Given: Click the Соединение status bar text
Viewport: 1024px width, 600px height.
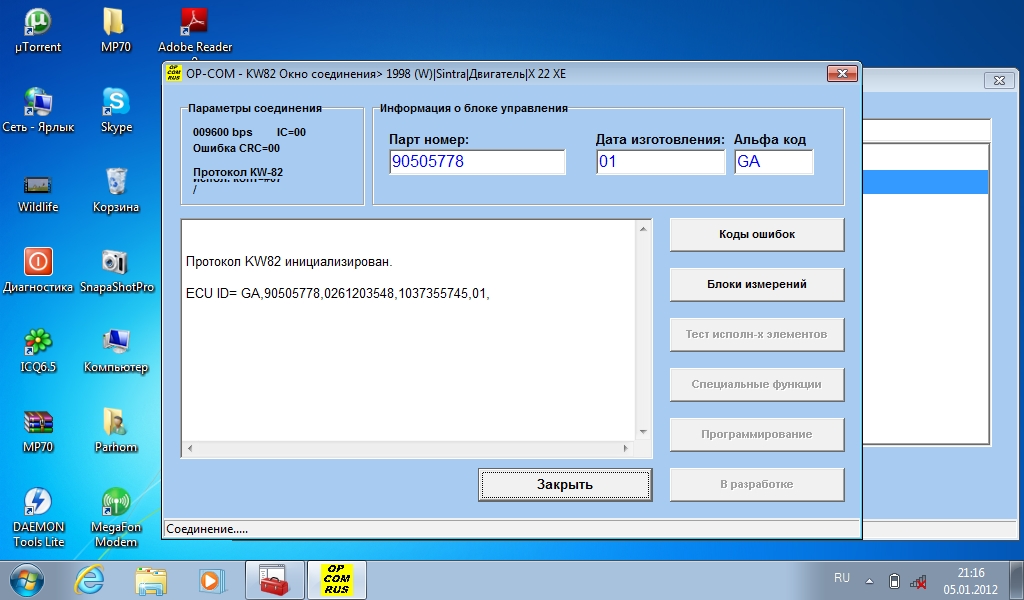Looking at the screenshot, I should tap(207, 529).
